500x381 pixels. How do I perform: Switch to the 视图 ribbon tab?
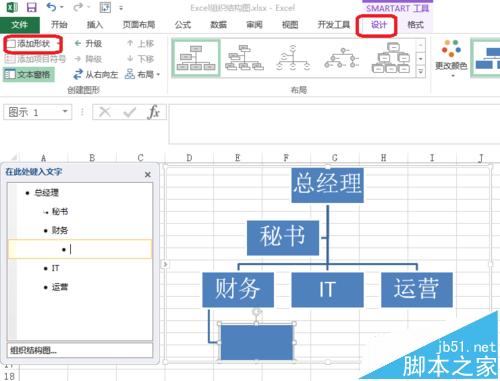[290, 25]
